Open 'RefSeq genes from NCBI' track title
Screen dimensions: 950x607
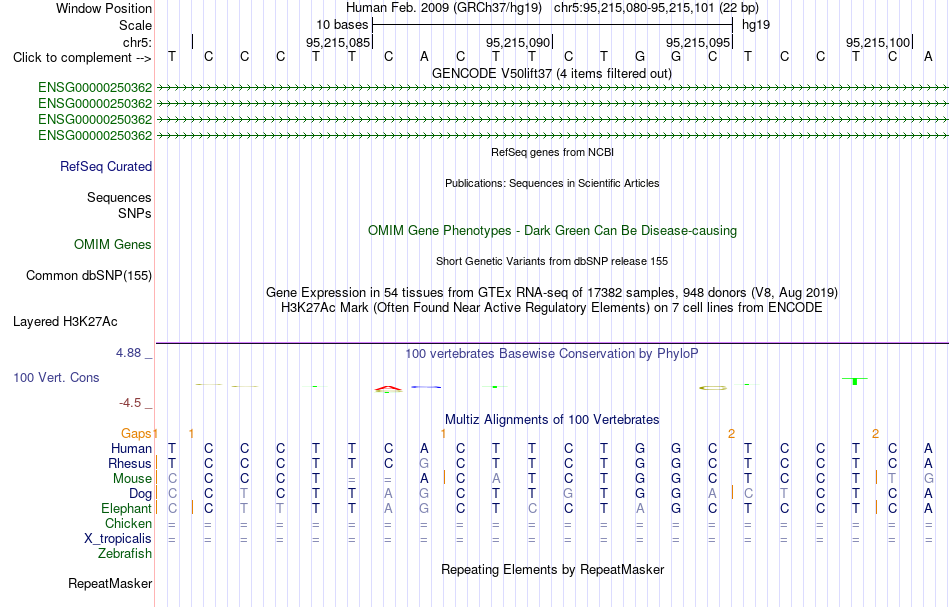553,152
